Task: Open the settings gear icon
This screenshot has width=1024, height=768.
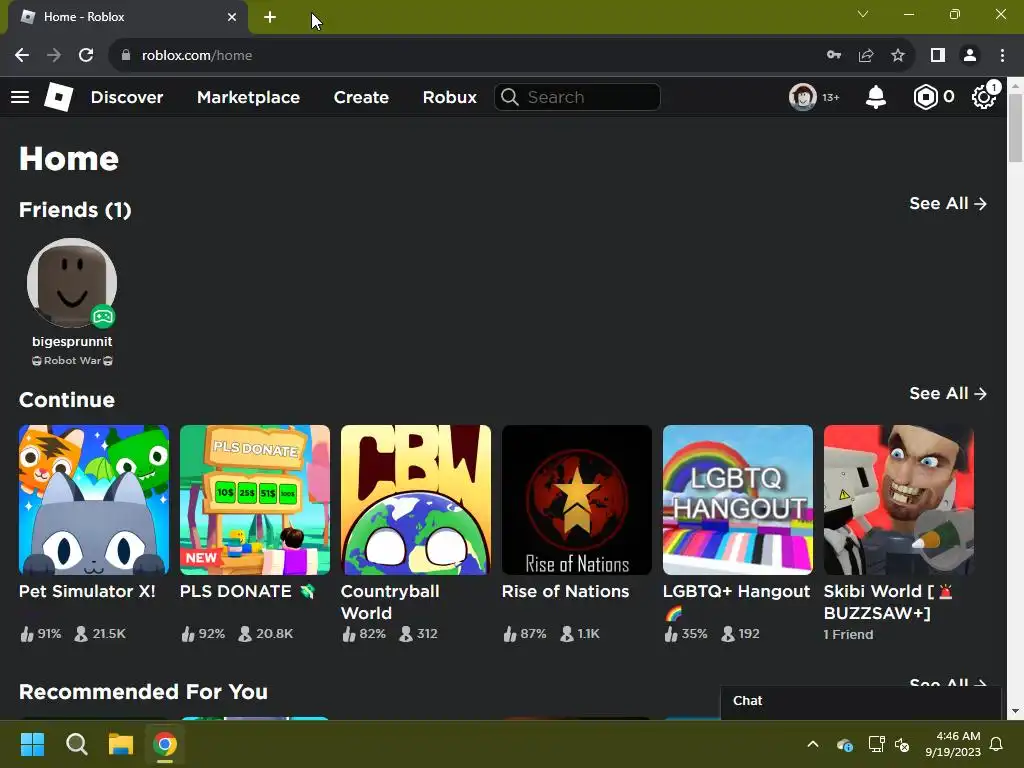Action: tap(984, 97)
